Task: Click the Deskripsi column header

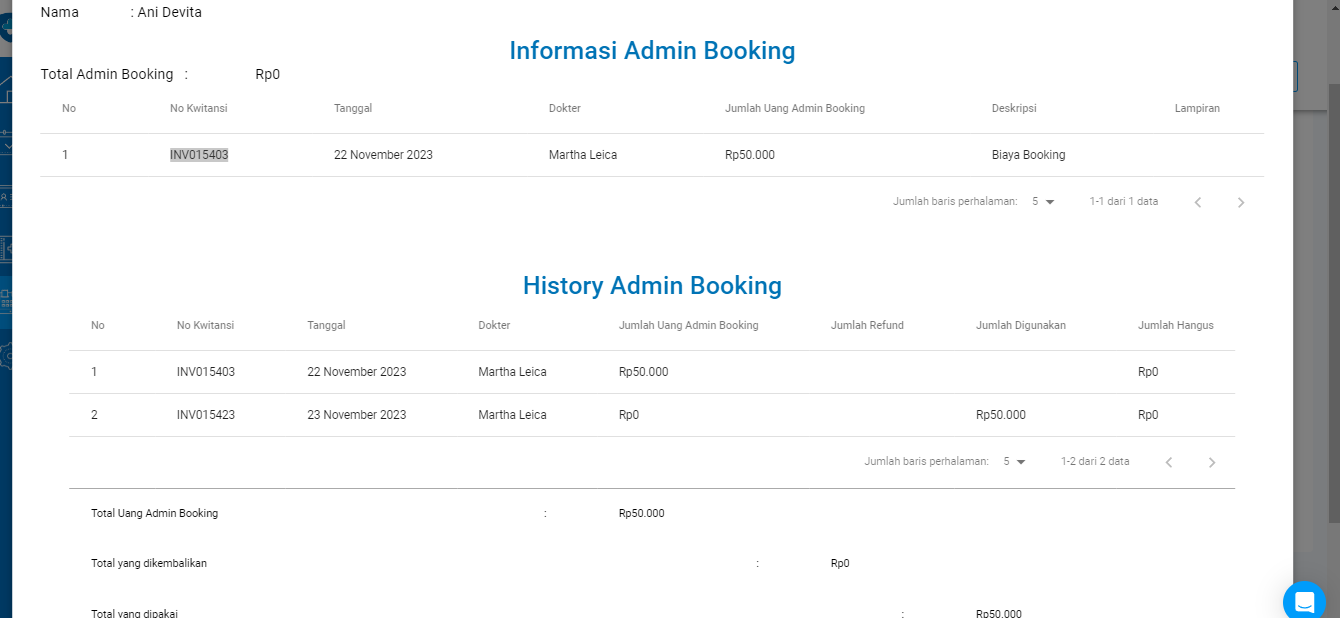Action: 1015,108
